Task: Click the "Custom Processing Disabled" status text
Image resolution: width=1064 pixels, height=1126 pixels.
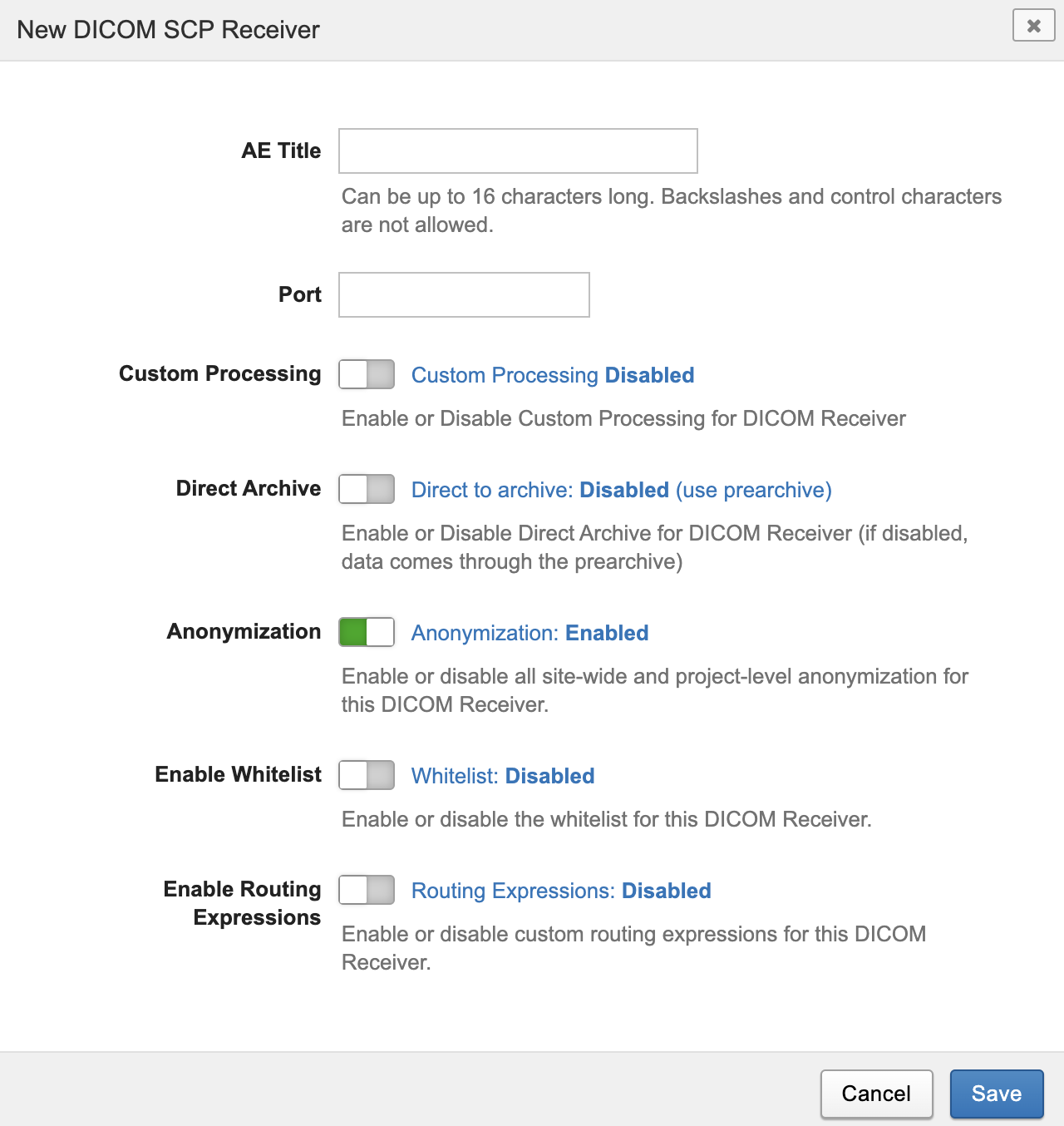Action: pos(553,375)
